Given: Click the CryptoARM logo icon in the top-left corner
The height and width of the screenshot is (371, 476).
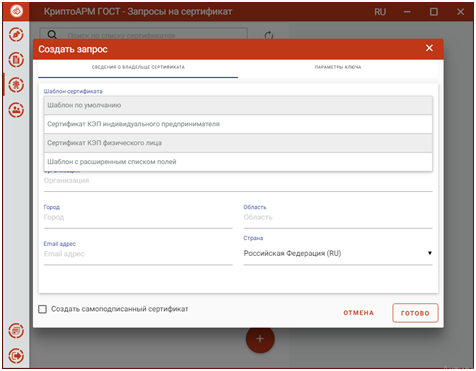Looking at the screenshot, I should pos(16,11).
